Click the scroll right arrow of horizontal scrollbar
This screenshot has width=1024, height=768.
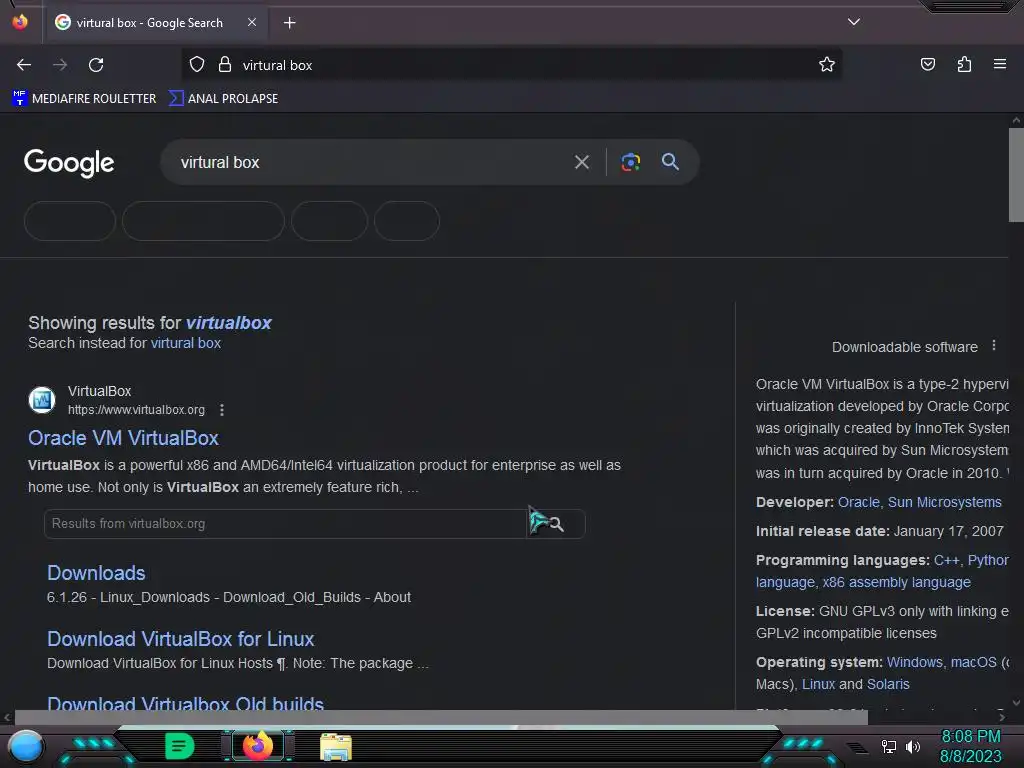(1001, 717)
